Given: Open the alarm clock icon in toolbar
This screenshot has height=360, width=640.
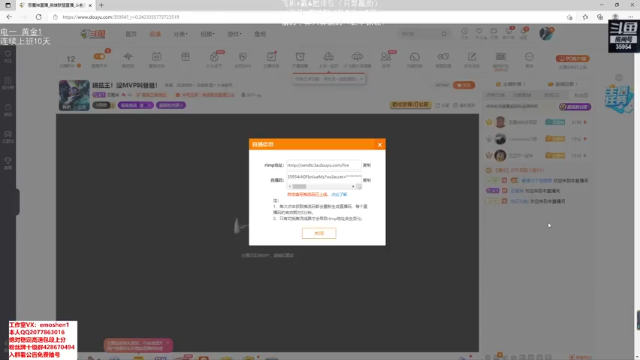Looking at the screenshot, I should coord(300,57).
